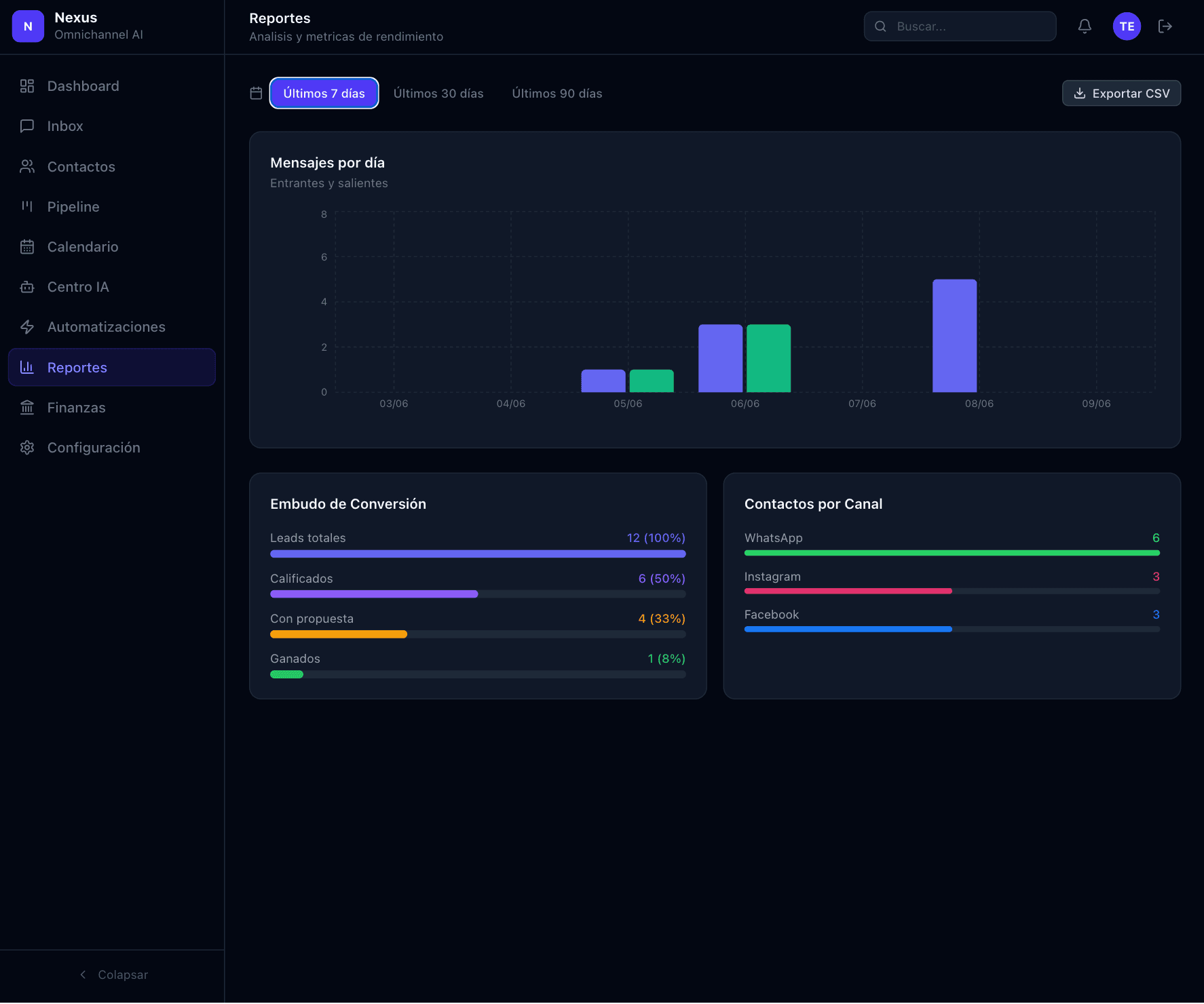This screenshot has width=1204, height=1004.
Task: Go to Dashboard menu label
Action: [x=83, y=86]
